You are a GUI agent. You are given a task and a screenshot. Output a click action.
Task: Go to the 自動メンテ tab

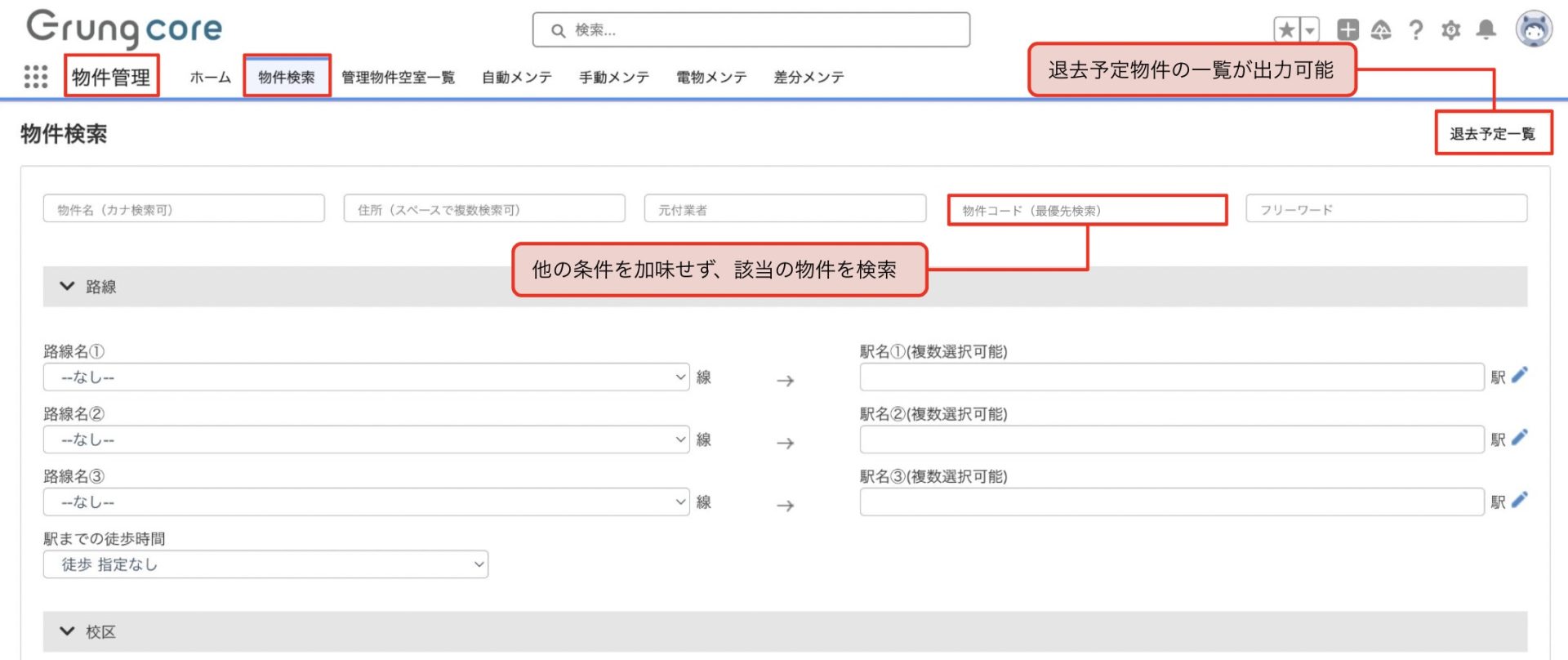516,77
